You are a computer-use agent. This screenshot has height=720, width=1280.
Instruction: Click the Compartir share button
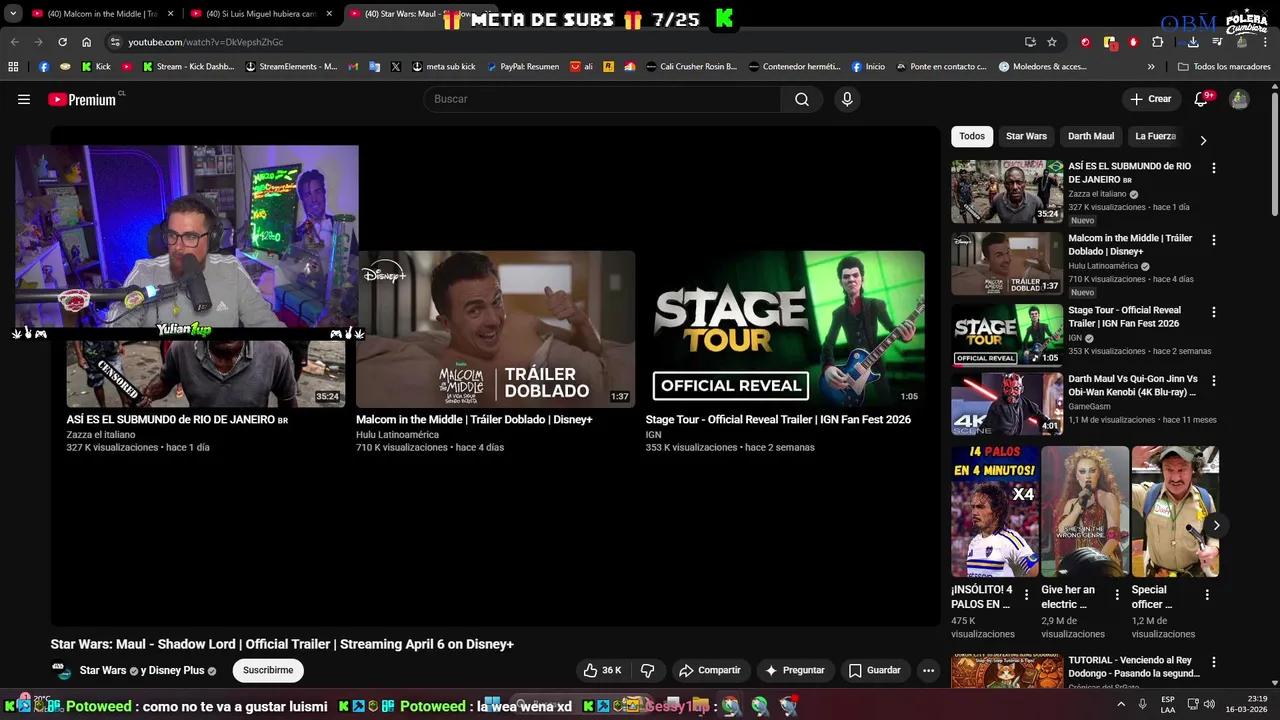click(710, 670)
